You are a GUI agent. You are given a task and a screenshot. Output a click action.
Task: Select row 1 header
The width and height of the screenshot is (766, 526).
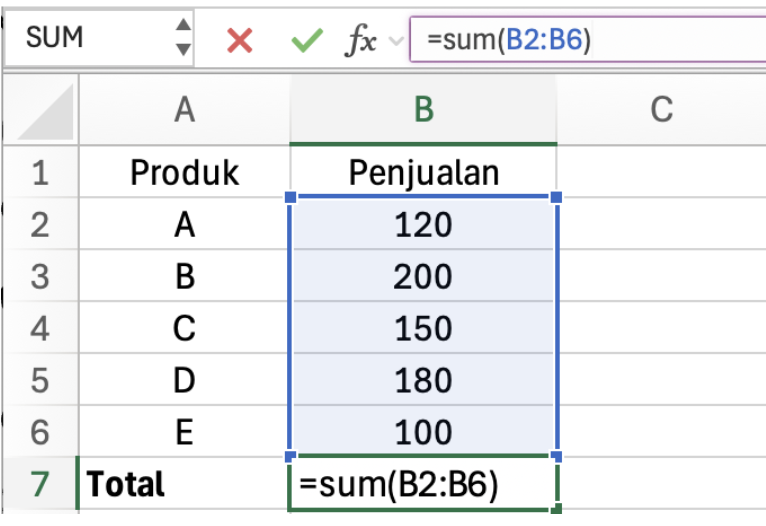(40, 173)
